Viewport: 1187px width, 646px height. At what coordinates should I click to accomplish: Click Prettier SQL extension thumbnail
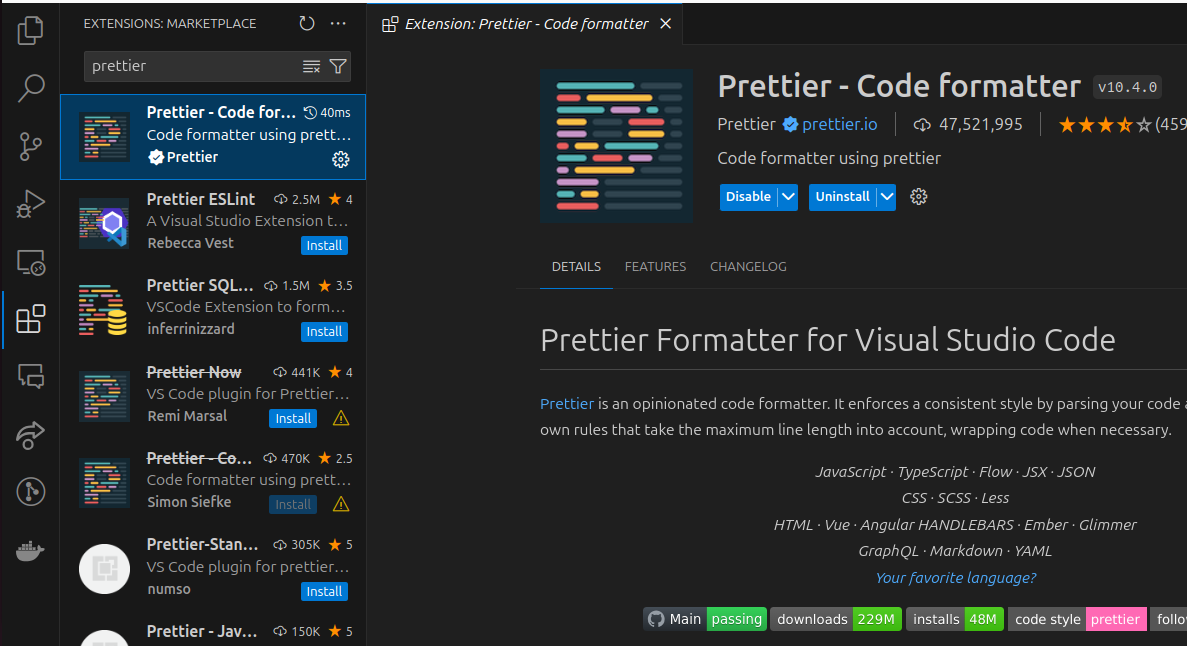tap(104, 310)
